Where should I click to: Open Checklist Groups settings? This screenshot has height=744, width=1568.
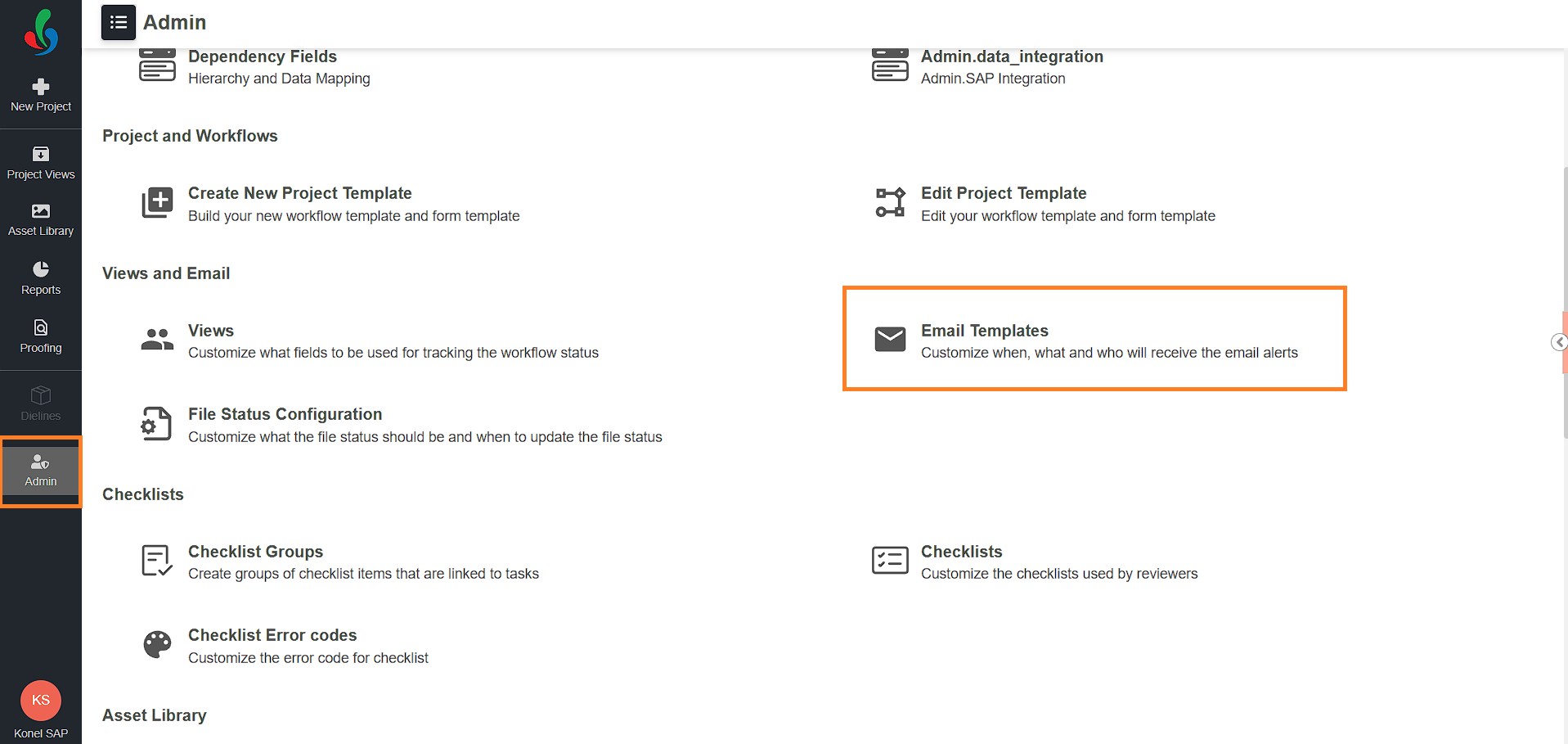pyautogui.click(x=255, y=552)
